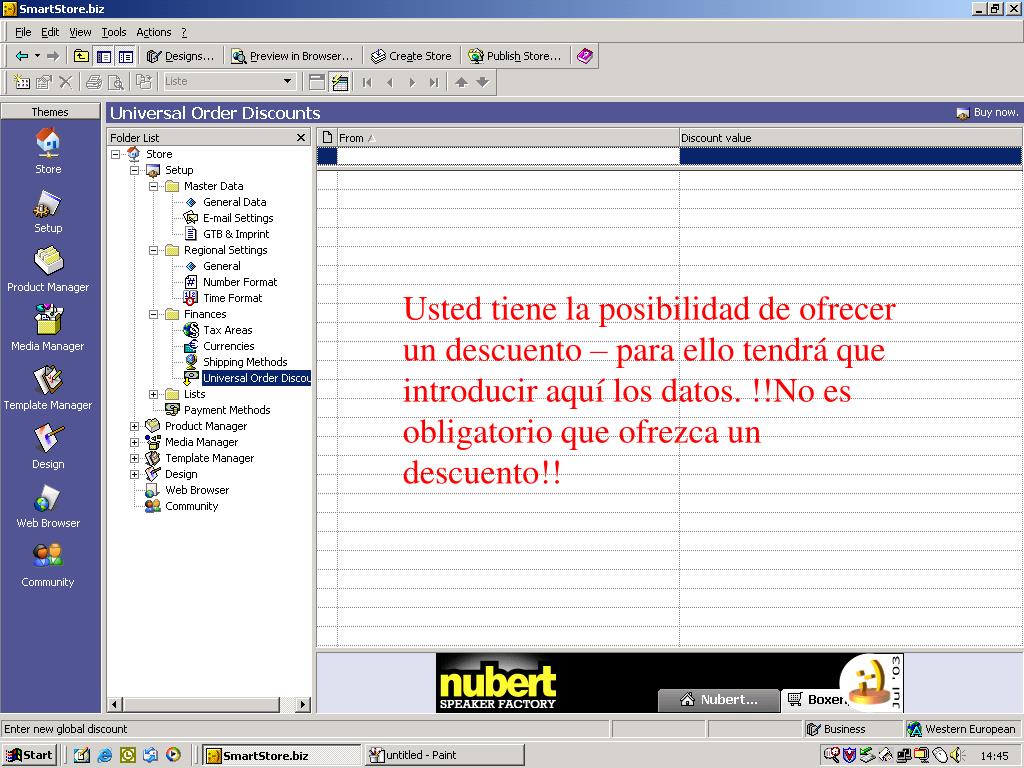Viewport: 1024px width, 768px height.
Task: Click the Create Store button
Action: (411, 56)
